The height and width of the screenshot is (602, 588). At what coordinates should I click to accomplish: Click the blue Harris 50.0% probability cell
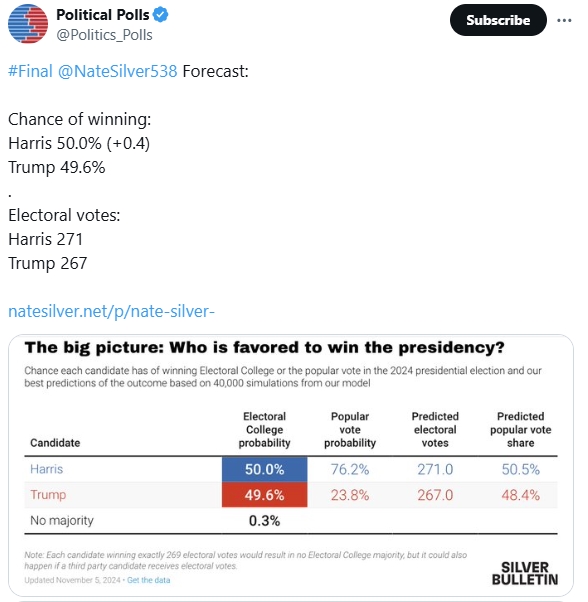[264, 469]
